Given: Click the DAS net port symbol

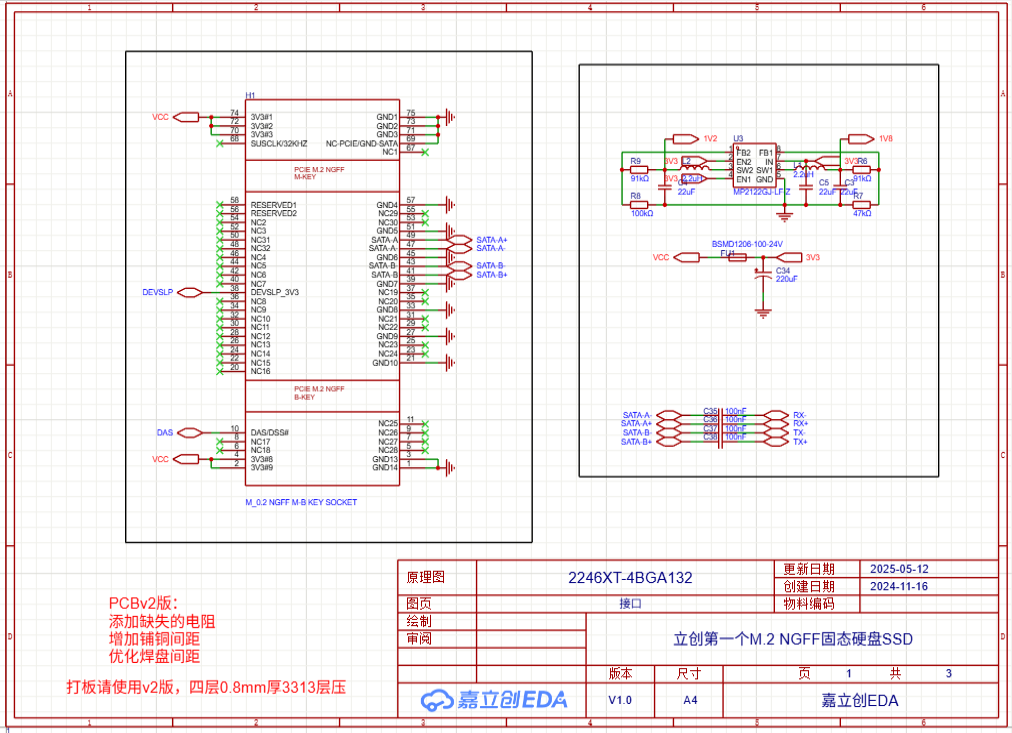Looking at the screenshot, I should [188, 433].
